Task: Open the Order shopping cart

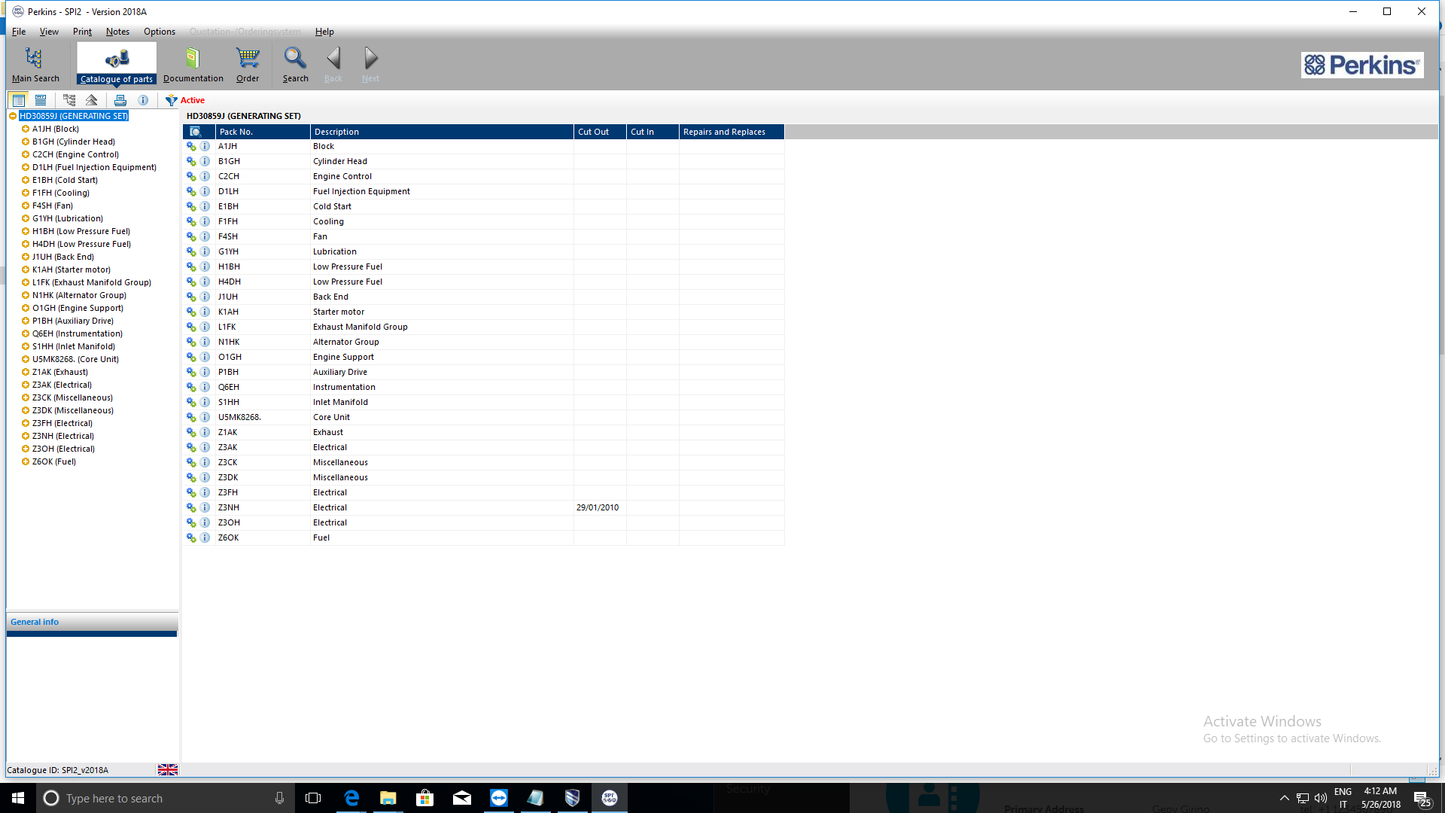Action: coord(247,64)
